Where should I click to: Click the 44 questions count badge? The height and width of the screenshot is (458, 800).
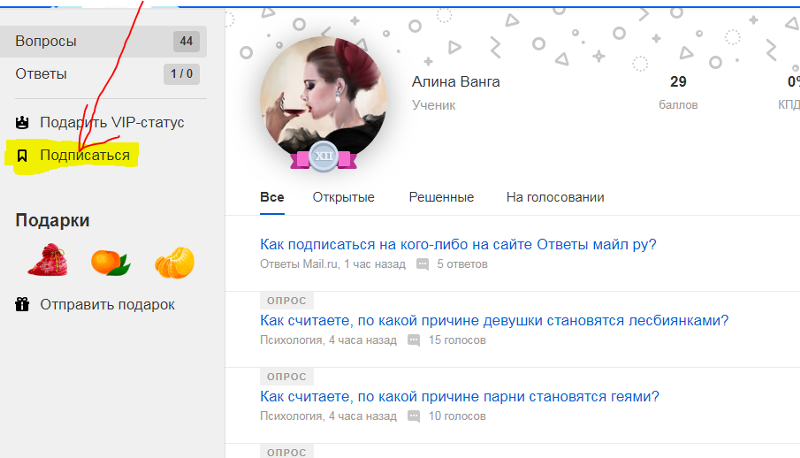tap(186, 41)
